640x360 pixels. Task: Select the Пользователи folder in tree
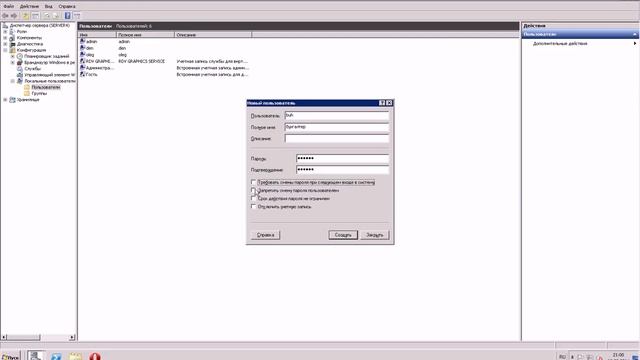pos(46,87)
